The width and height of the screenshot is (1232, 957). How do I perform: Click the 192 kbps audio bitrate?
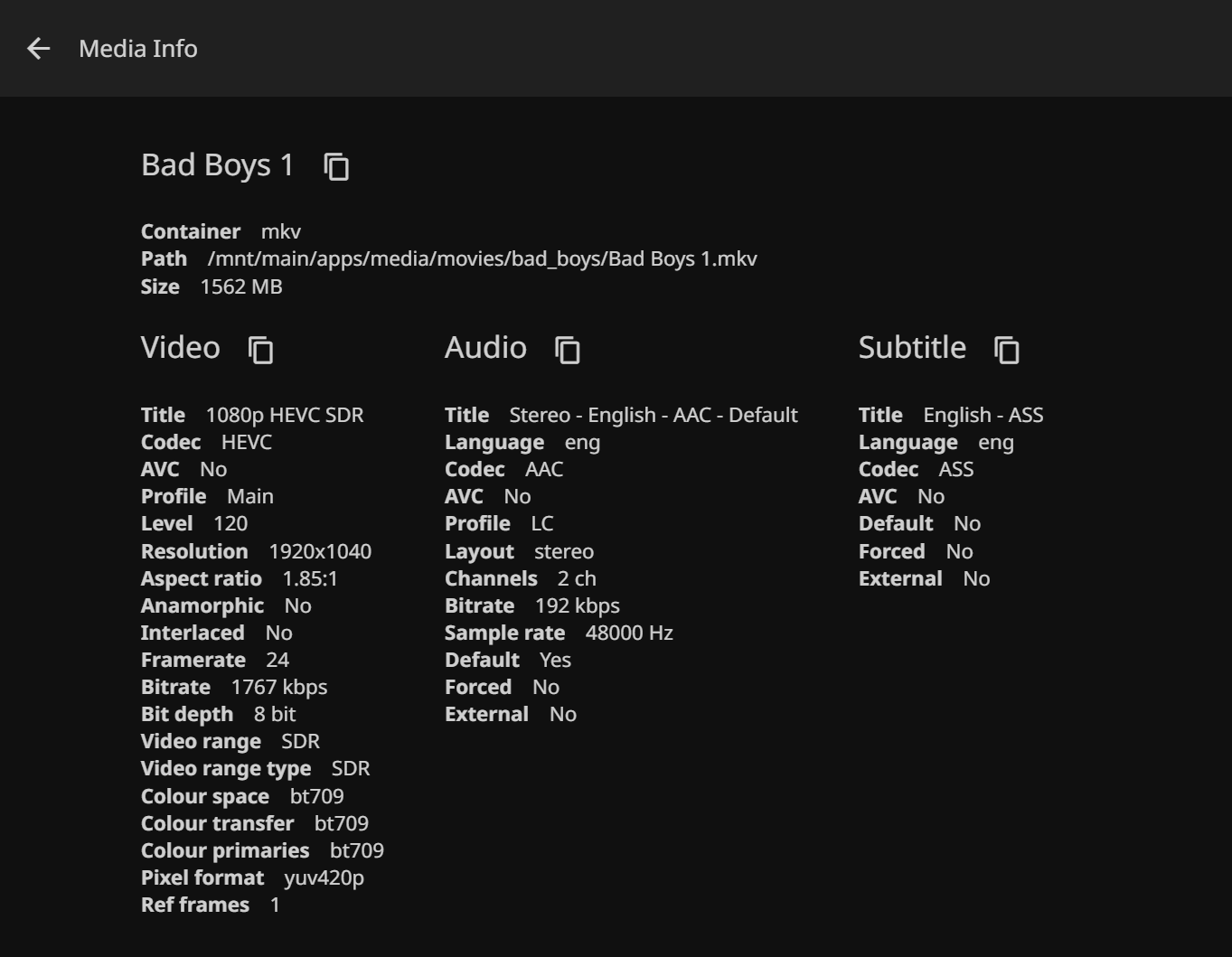click(578, 605)
